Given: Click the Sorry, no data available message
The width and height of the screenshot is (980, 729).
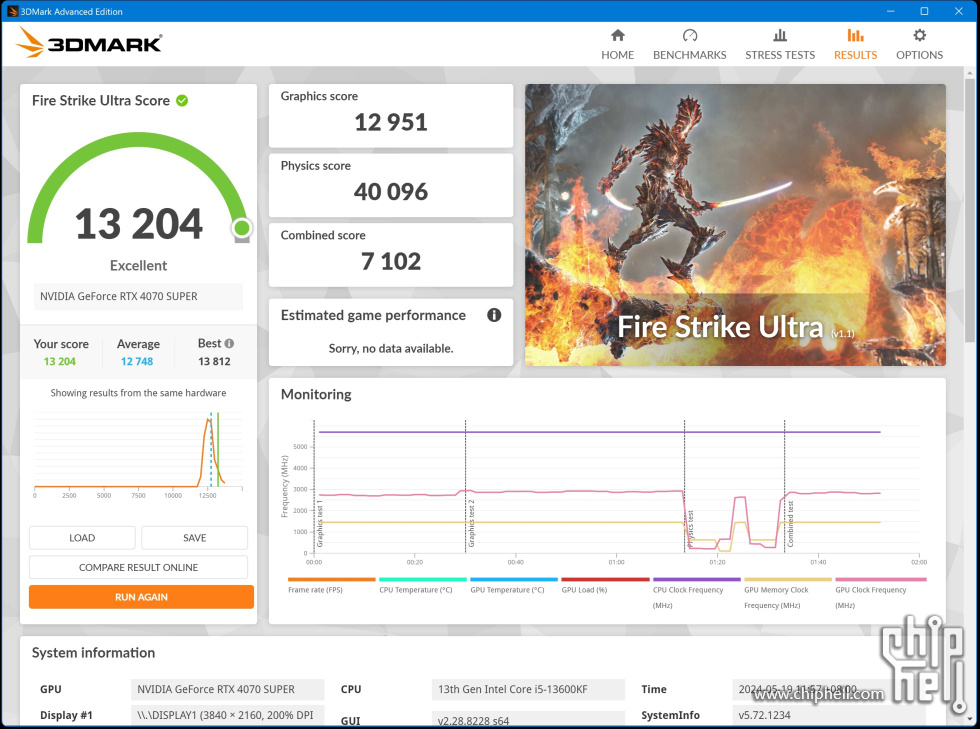Looking at the screenshot, I should [391, 348].
